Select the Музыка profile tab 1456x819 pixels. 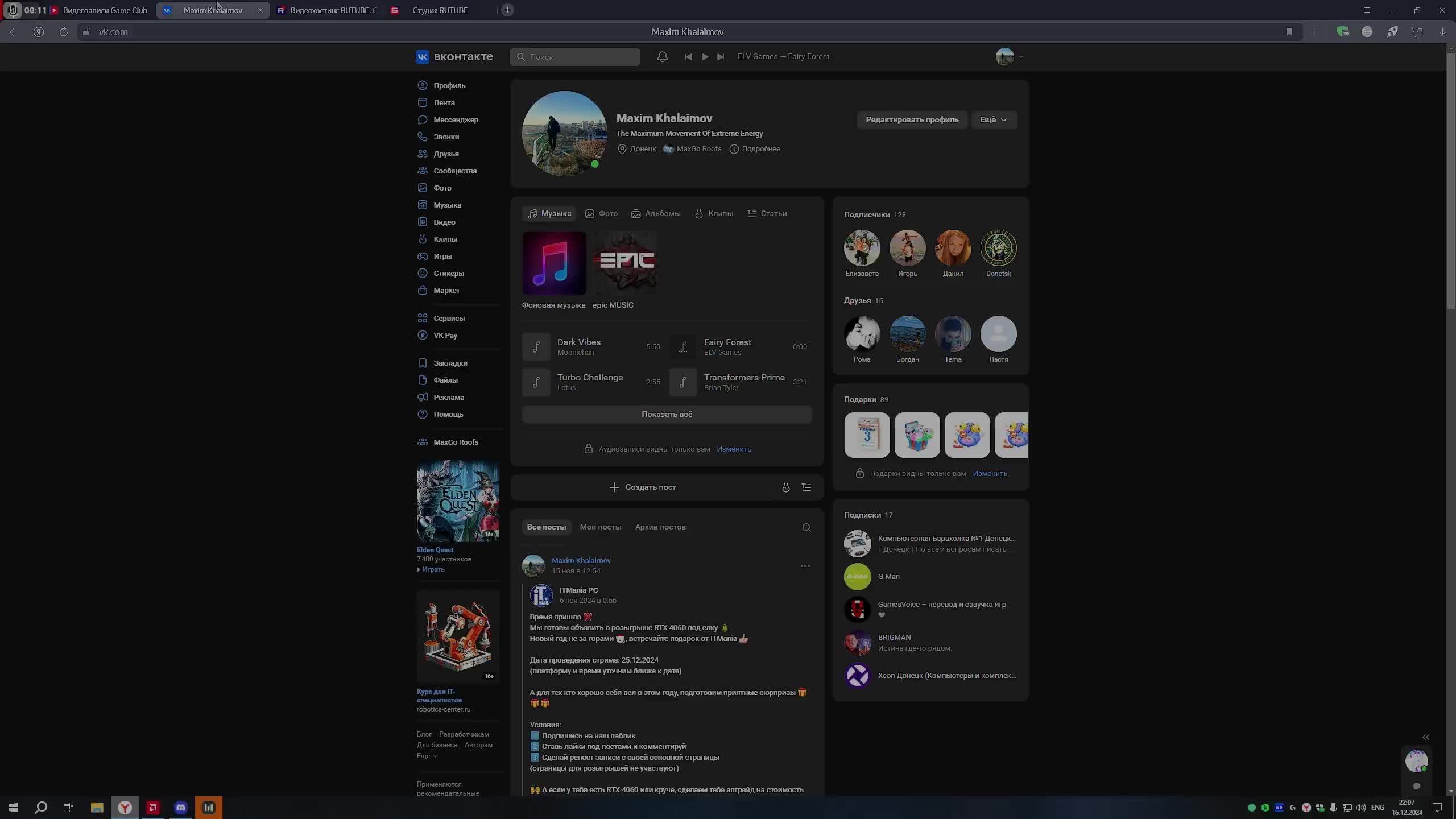point(549,214)
